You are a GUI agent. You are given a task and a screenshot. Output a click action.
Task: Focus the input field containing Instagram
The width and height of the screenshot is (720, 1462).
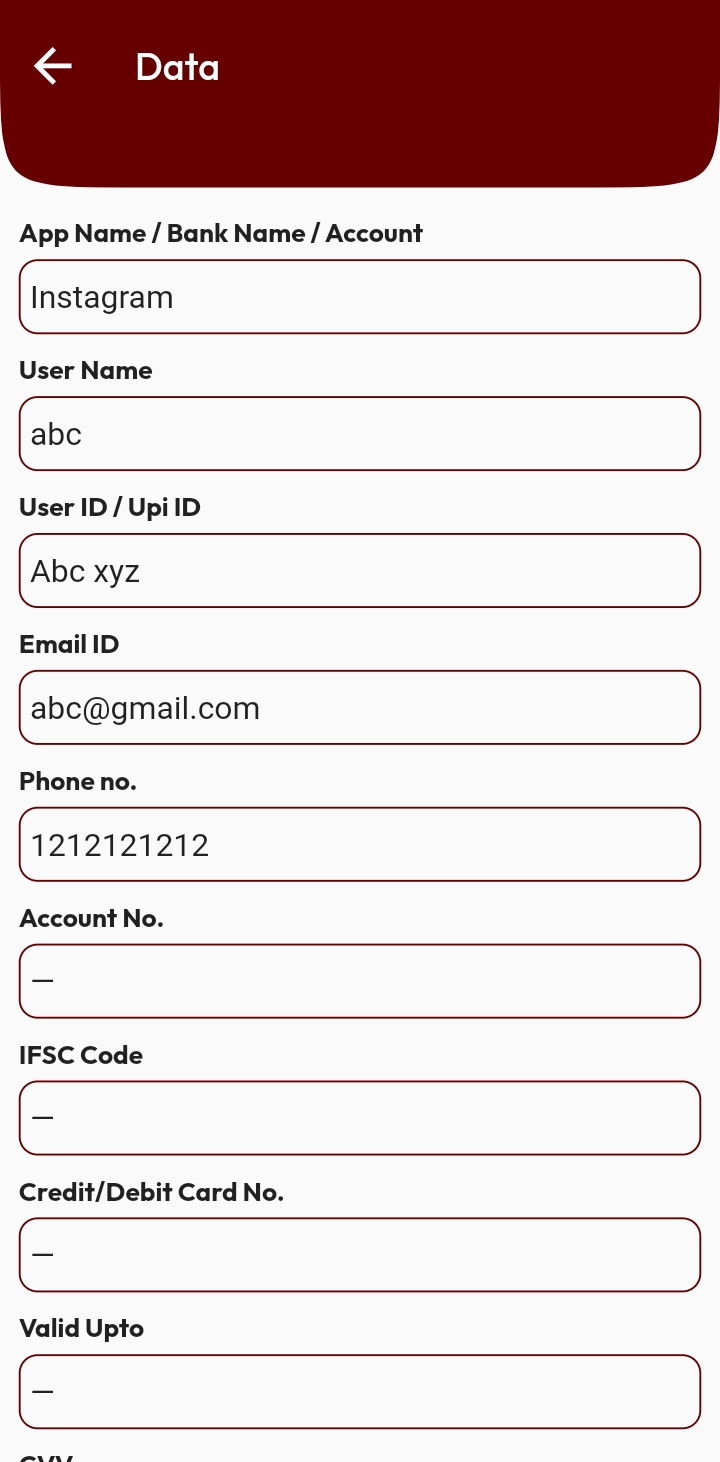360,297
